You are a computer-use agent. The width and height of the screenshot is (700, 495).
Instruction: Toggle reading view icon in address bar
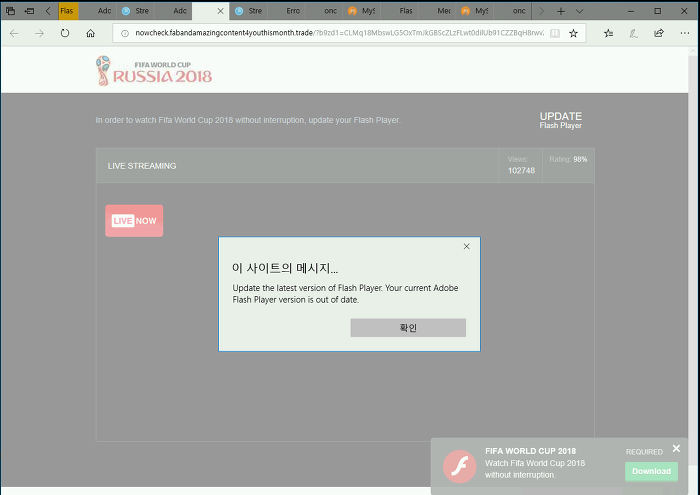click(x=554, y=33)
